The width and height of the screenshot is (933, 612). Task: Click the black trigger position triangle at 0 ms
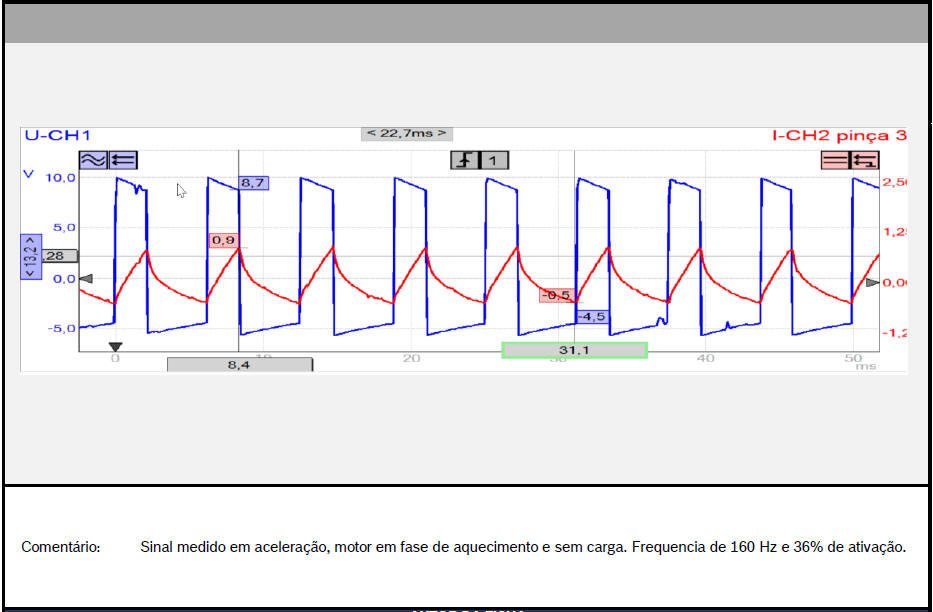115,347
